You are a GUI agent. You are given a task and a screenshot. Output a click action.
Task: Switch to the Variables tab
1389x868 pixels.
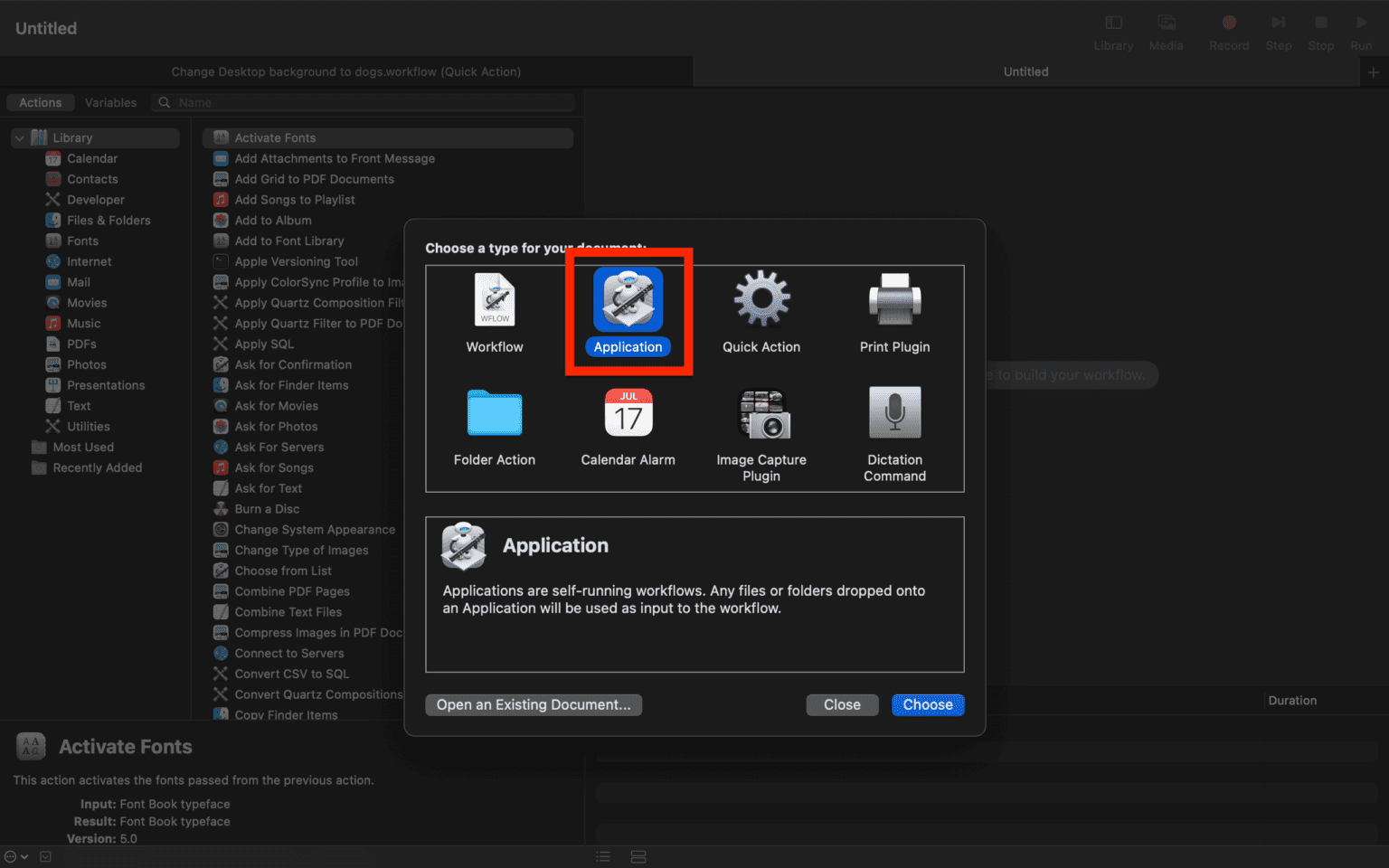point(110,102)
